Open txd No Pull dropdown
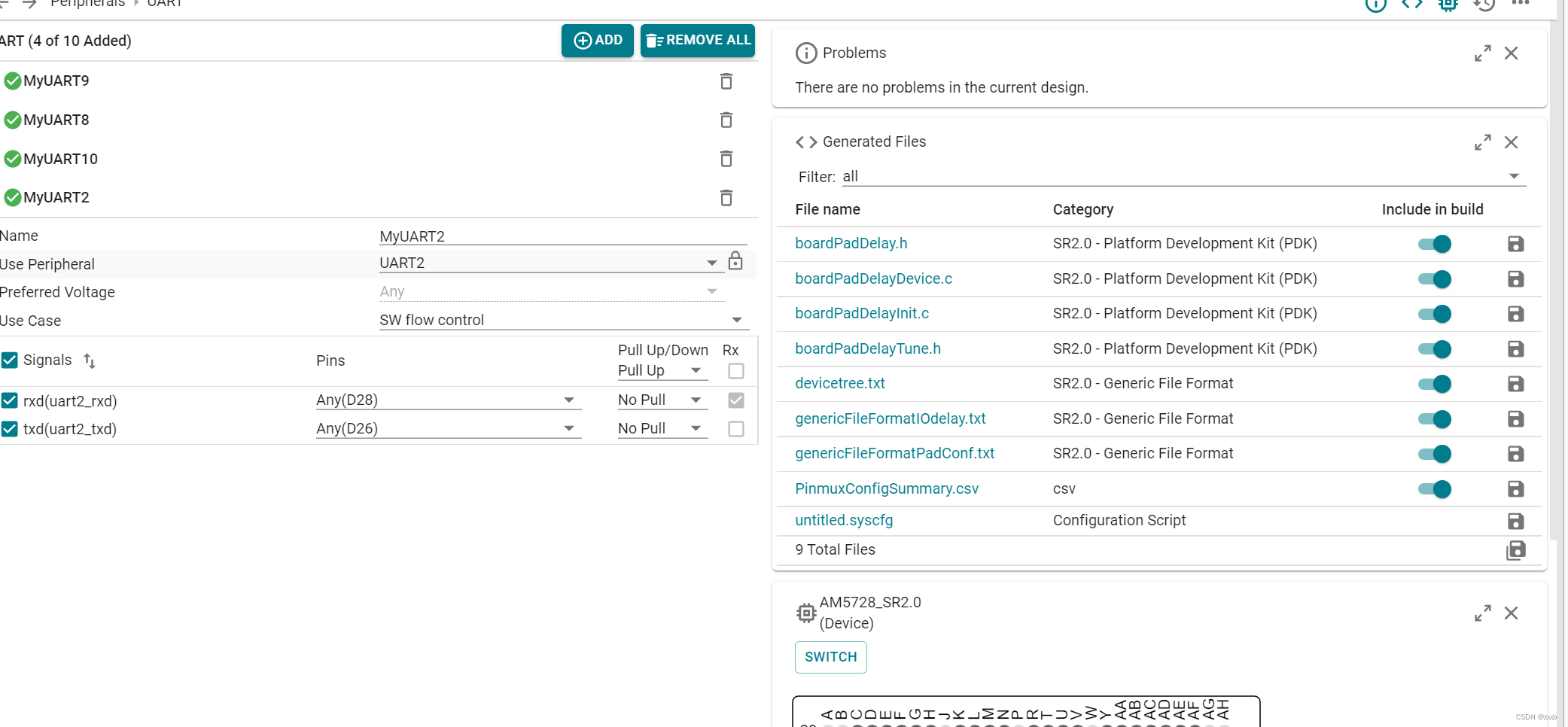Image resolution: width=1568 pixels, height=727 pixels. (x=662, y=428)
